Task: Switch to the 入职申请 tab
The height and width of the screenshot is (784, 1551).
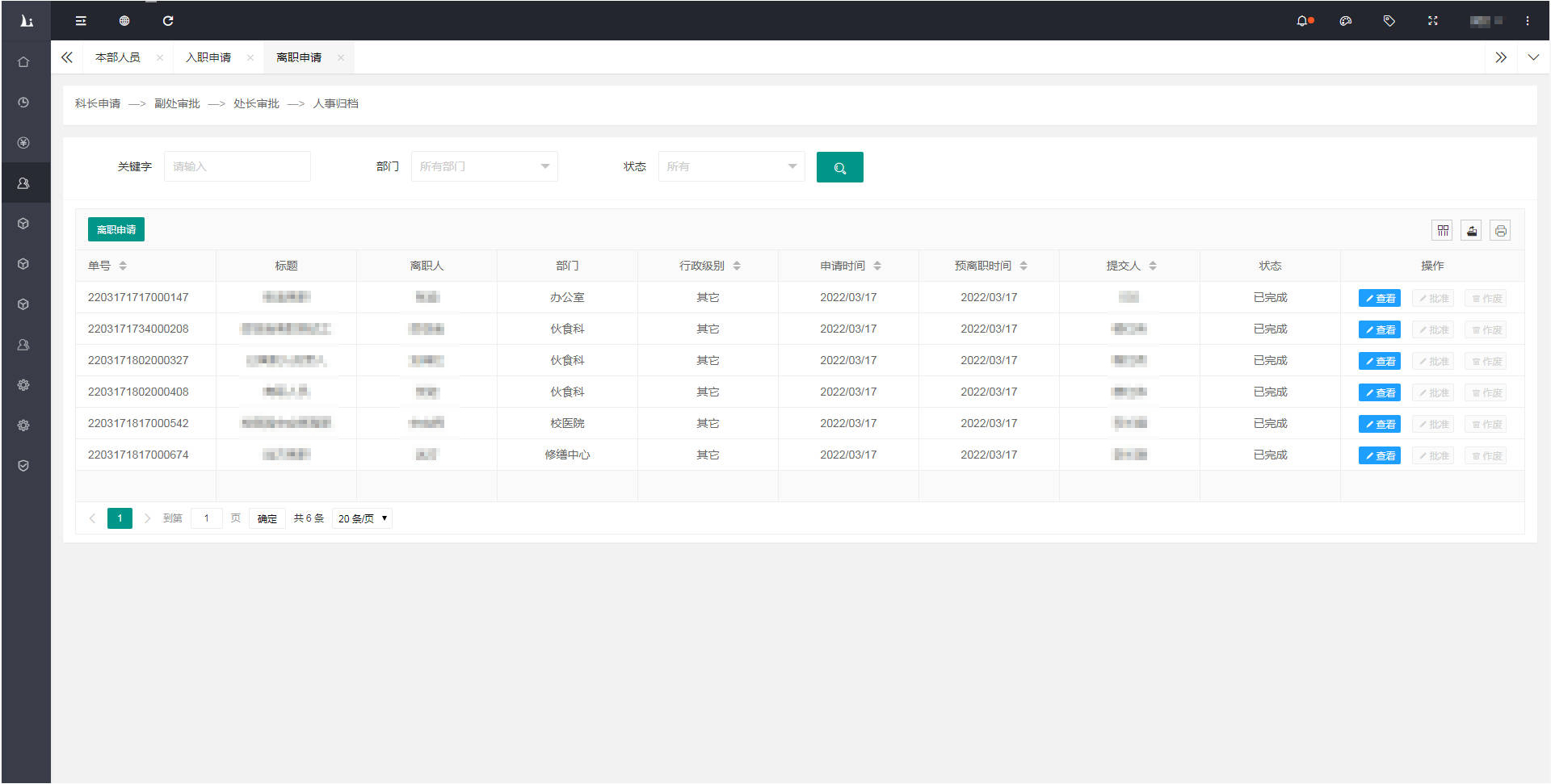Action: pyautogui.click(x=208, y=57)
